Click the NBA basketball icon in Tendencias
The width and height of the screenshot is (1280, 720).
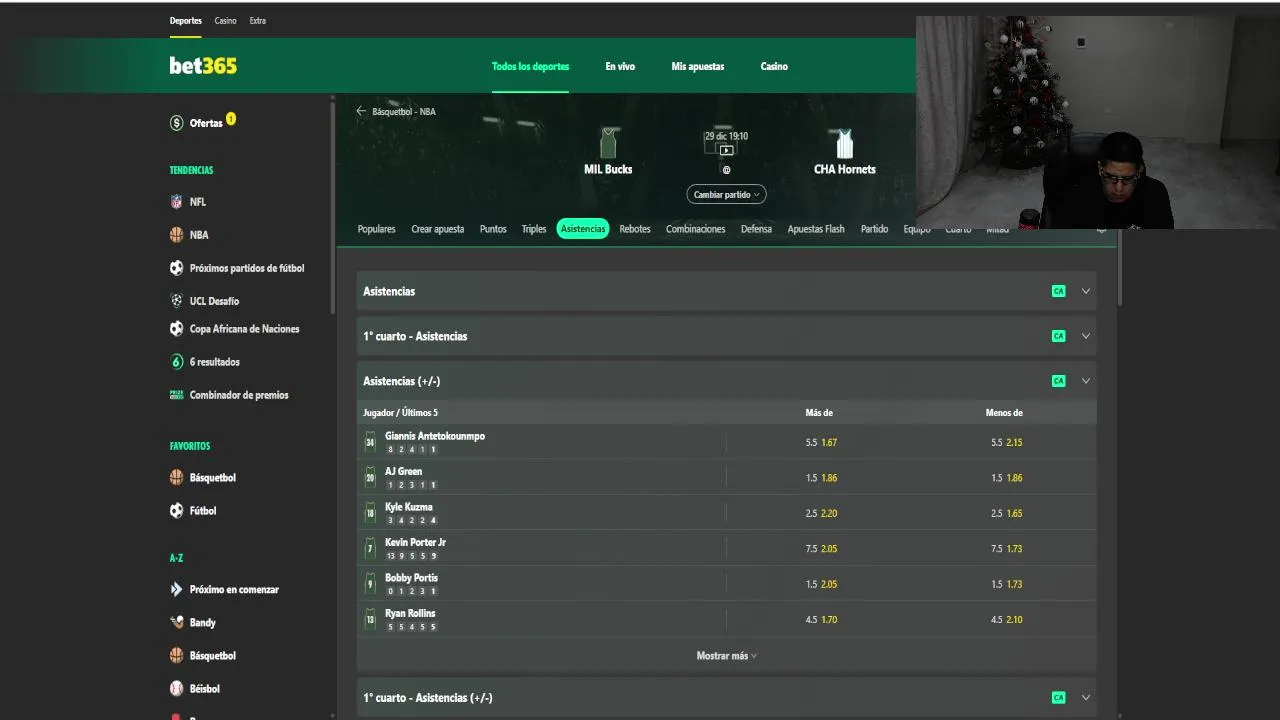tap(177, 235)
